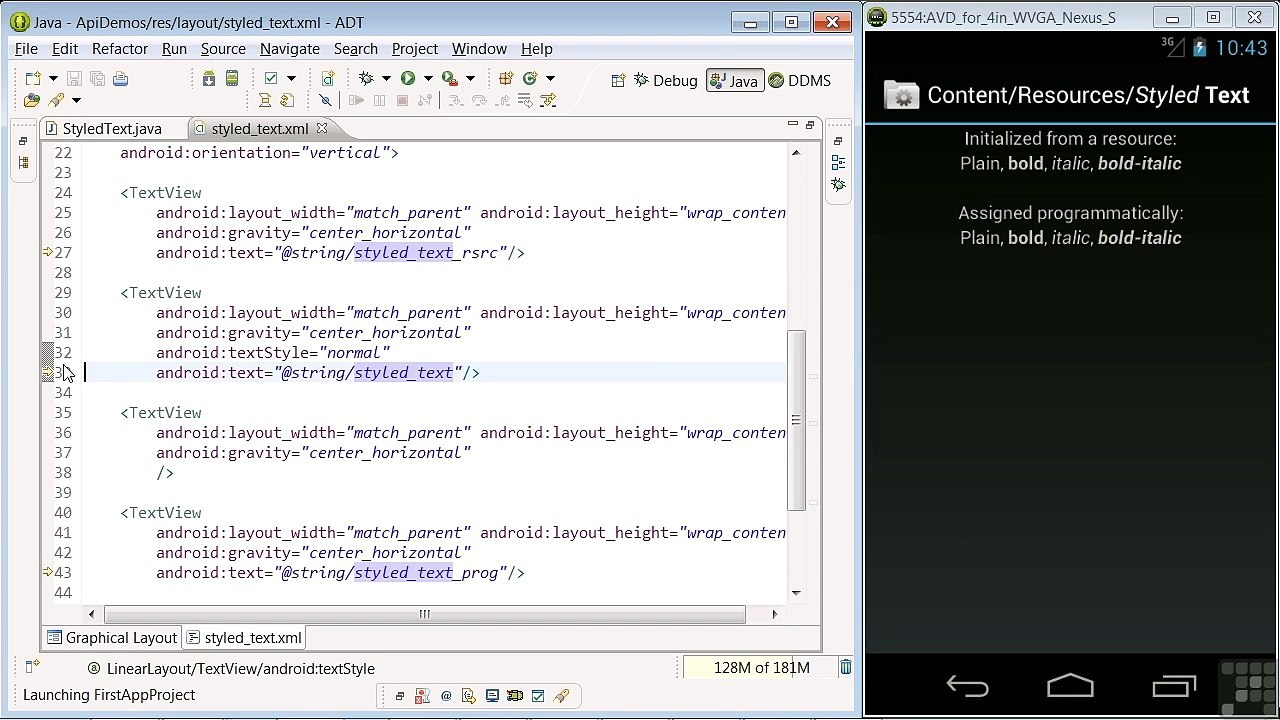The image size is (1280, 720).
Task: Tap the emulator Recent Apps button
Action: point(1174,686)
